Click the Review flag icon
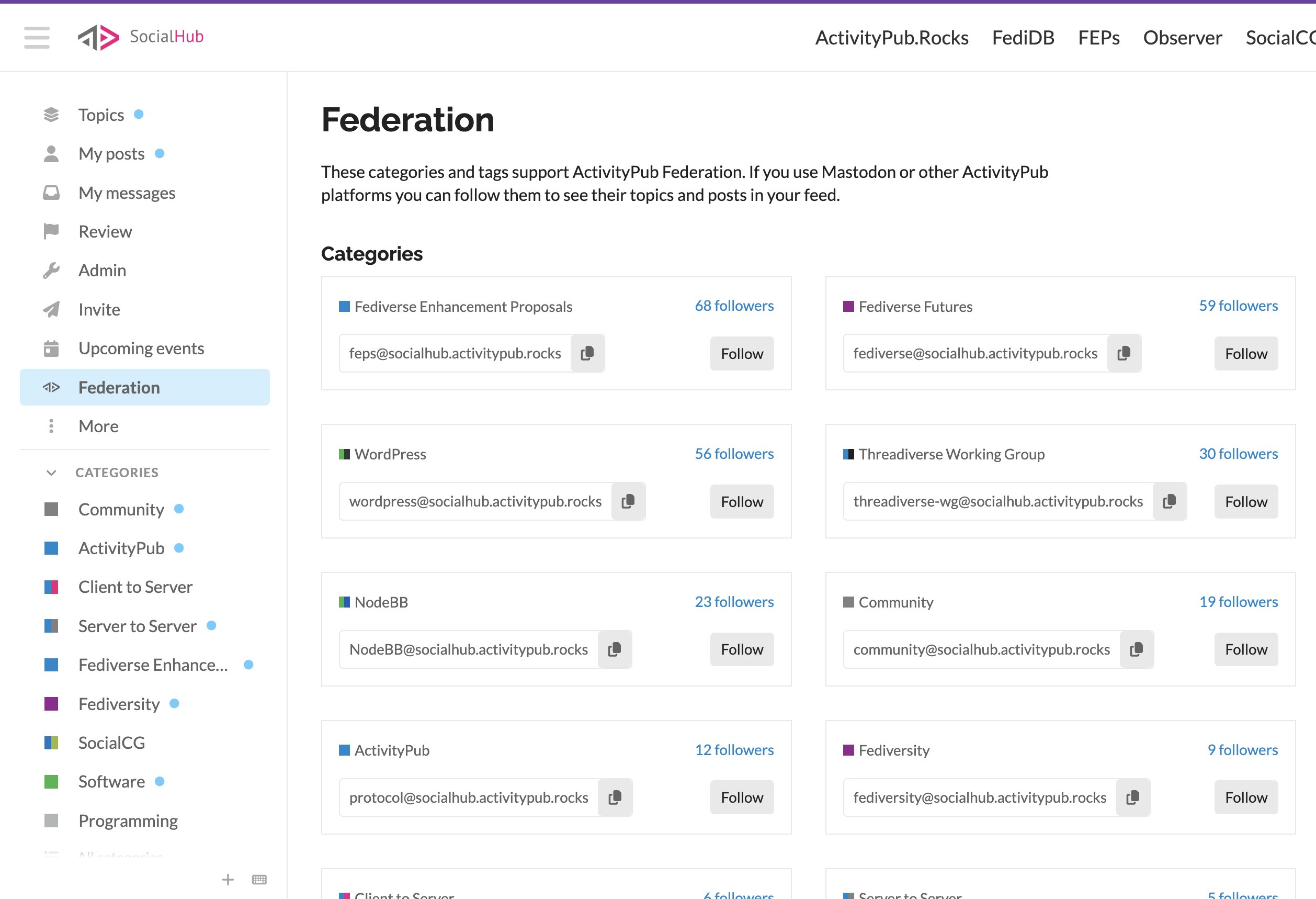Viewport: 1316px width, 899px height. [x=51, y=231]
